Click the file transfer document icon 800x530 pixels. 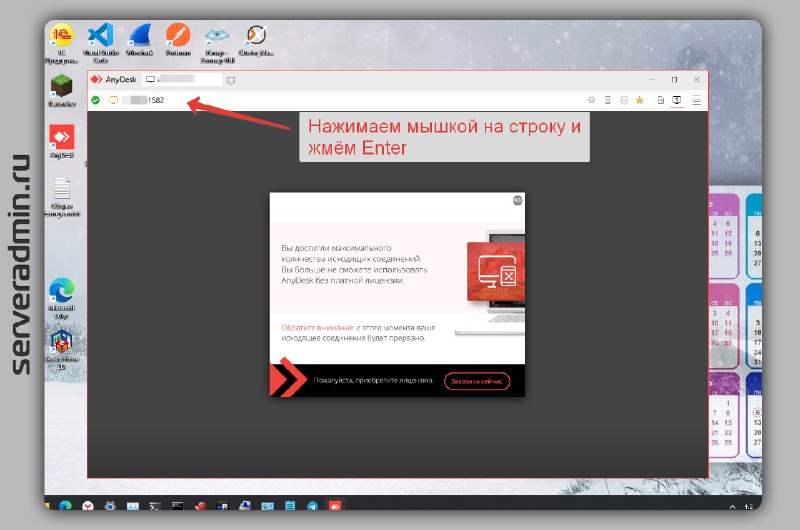[661, 100]
